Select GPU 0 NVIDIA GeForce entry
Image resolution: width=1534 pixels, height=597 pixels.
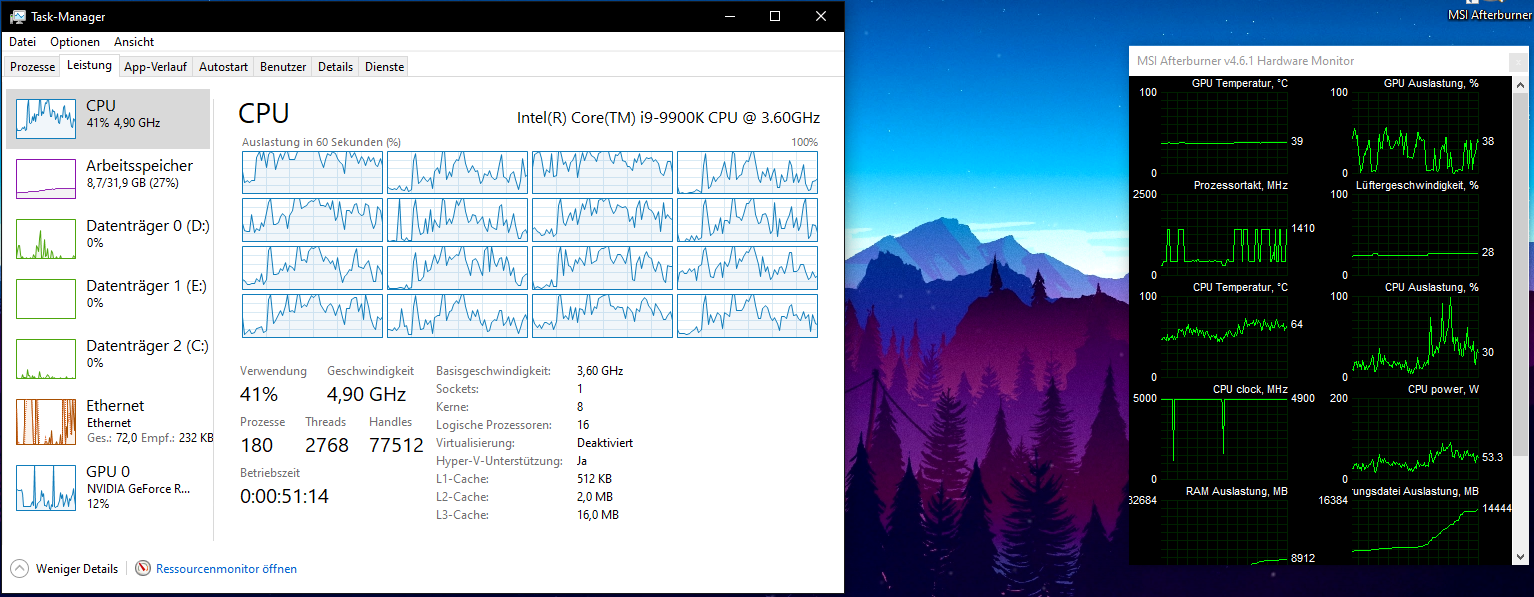click(x=108, y=487)
